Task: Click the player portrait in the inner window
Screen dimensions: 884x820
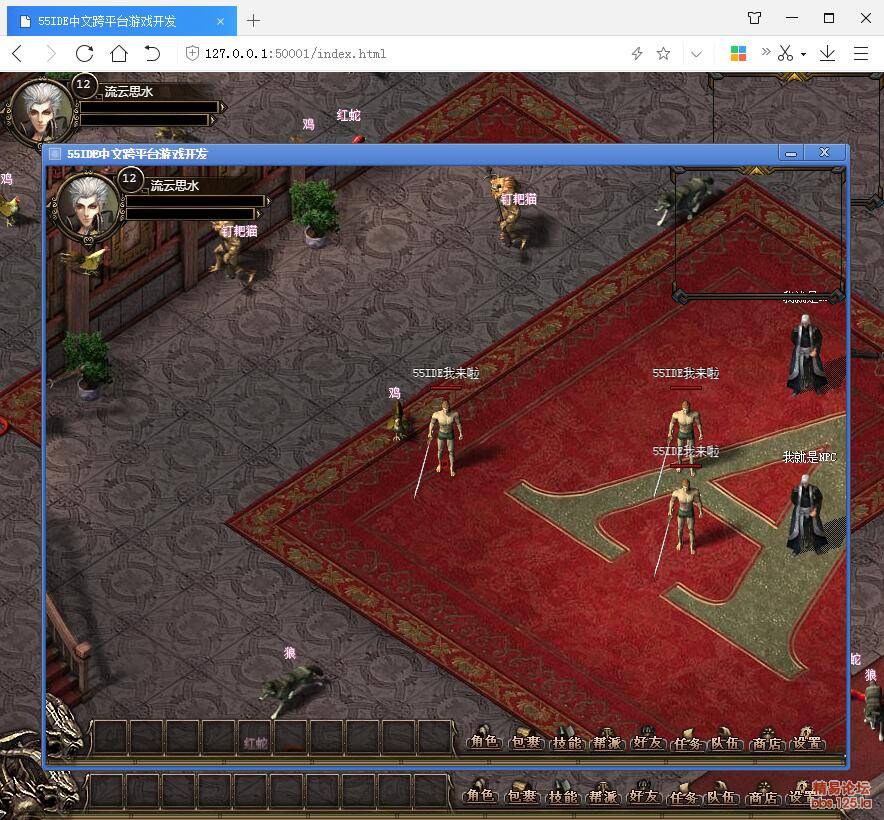Action: (86, 205)
